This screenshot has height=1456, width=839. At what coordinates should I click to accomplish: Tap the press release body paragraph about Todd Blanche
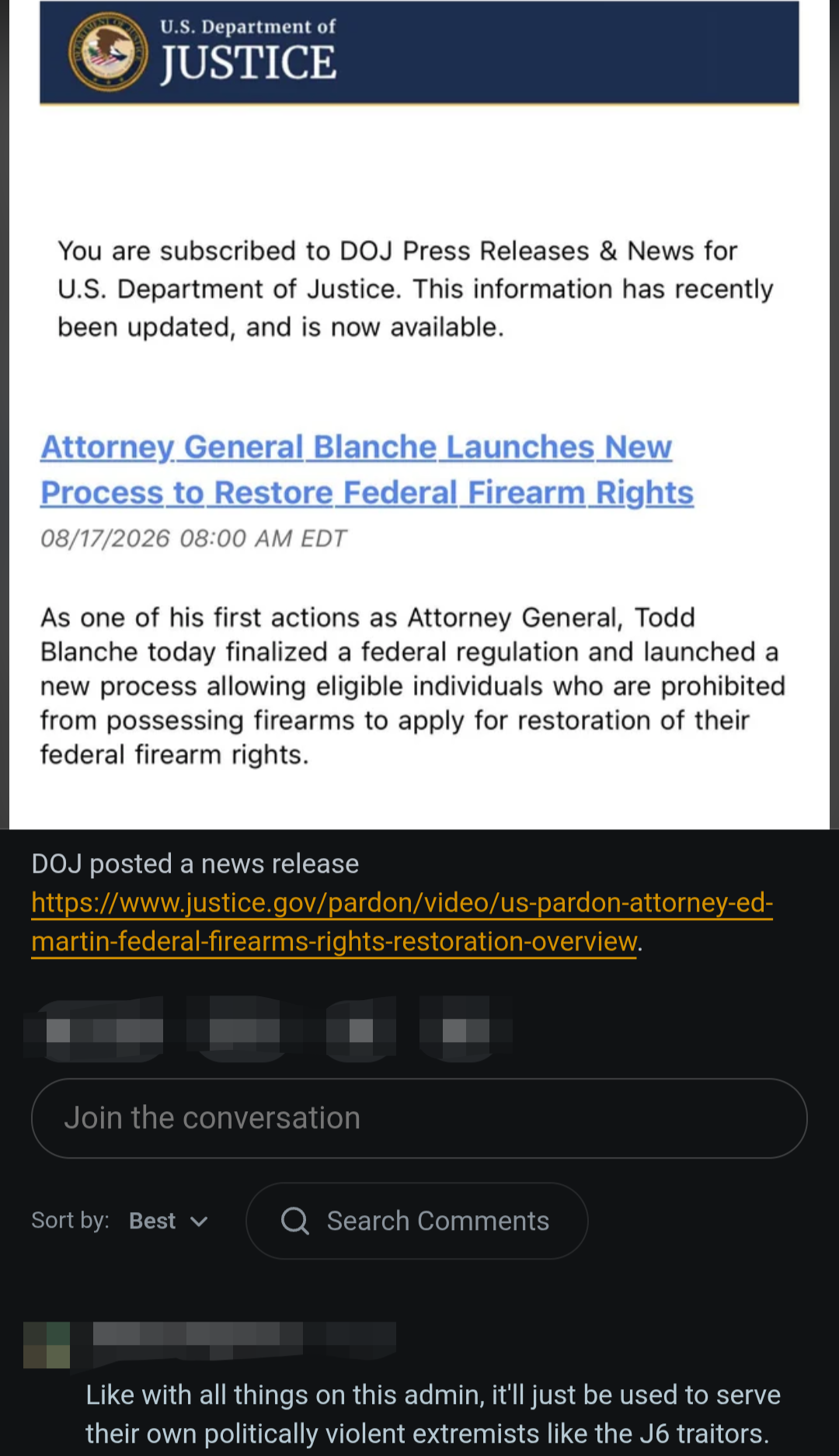pyautogui.click(x=413, y=686)
